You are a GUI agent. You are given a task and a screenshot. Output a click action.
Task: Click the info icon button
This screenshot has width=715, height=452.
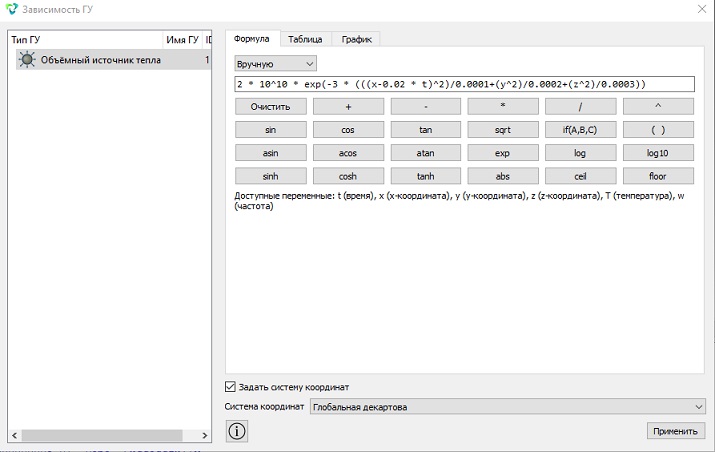(x=237, y=431)
